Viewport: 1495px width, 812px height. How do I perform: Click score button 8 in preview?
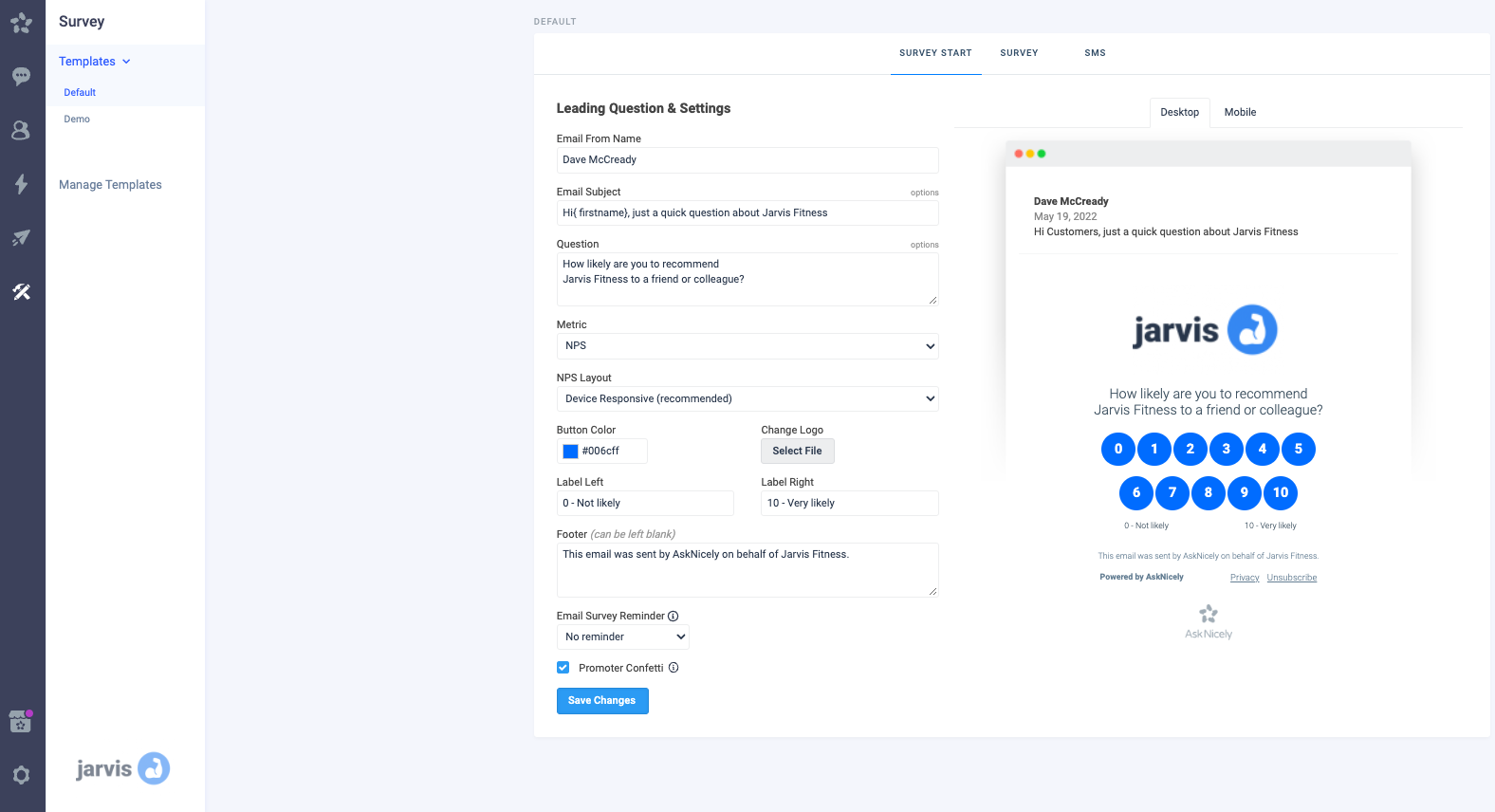(x=1209, y=492)
